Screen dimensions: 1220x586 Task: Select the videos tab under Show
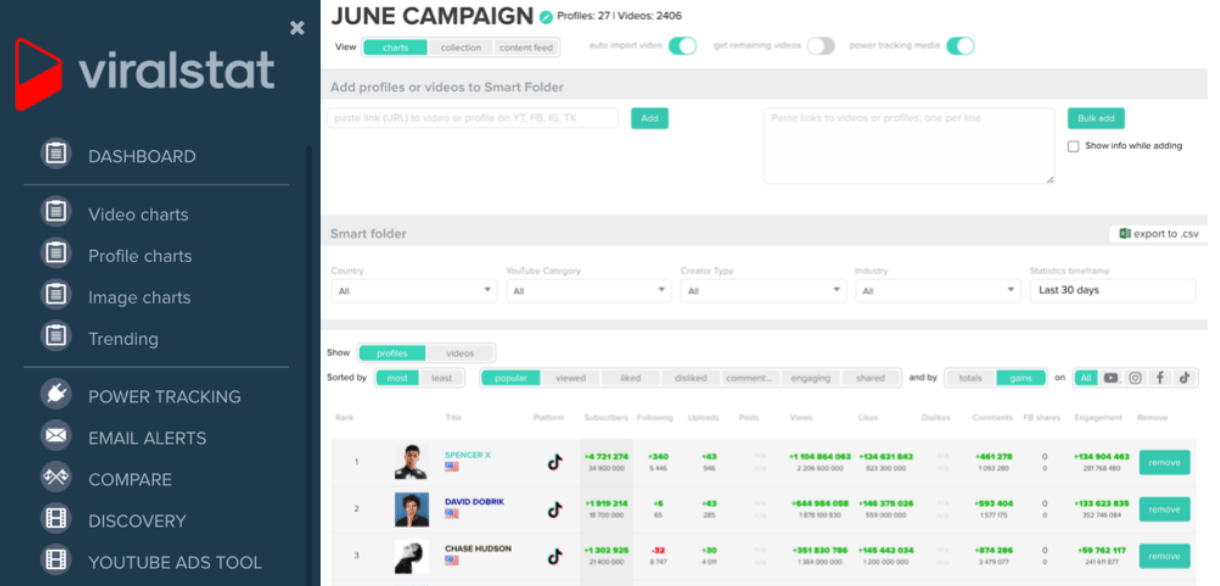pyautogui.click(x=460, y=353)
